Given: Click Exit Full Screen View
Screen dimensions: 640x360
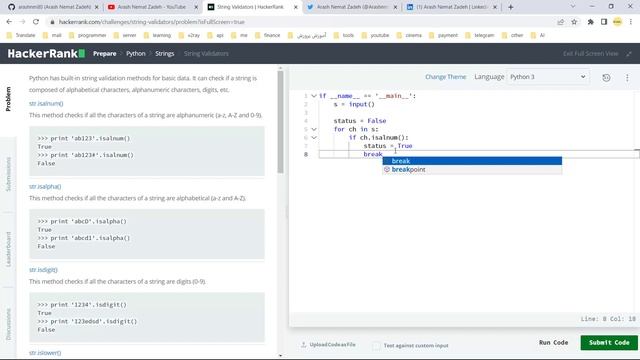Looking at the screenshot, I should pyautogui.click(x=591, y=53).
